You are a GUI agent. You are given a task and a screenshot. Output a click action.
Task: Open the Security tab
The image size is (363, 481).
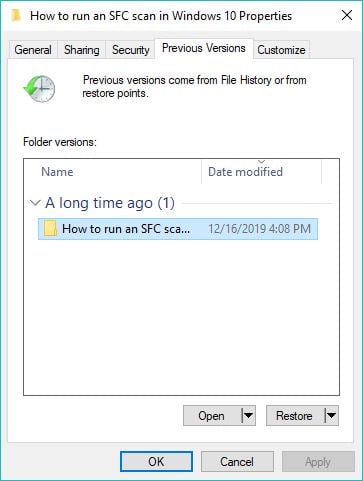[x=130, y=50]
